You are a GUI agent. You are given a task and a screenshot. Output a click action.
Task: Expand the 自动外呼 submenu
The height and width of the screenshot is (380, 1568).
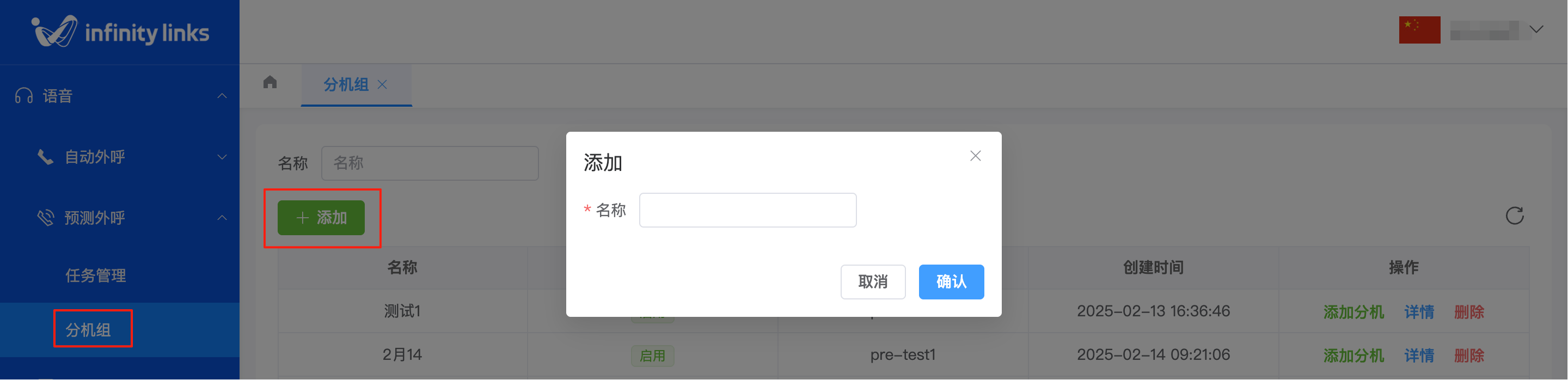pos(222,156)
